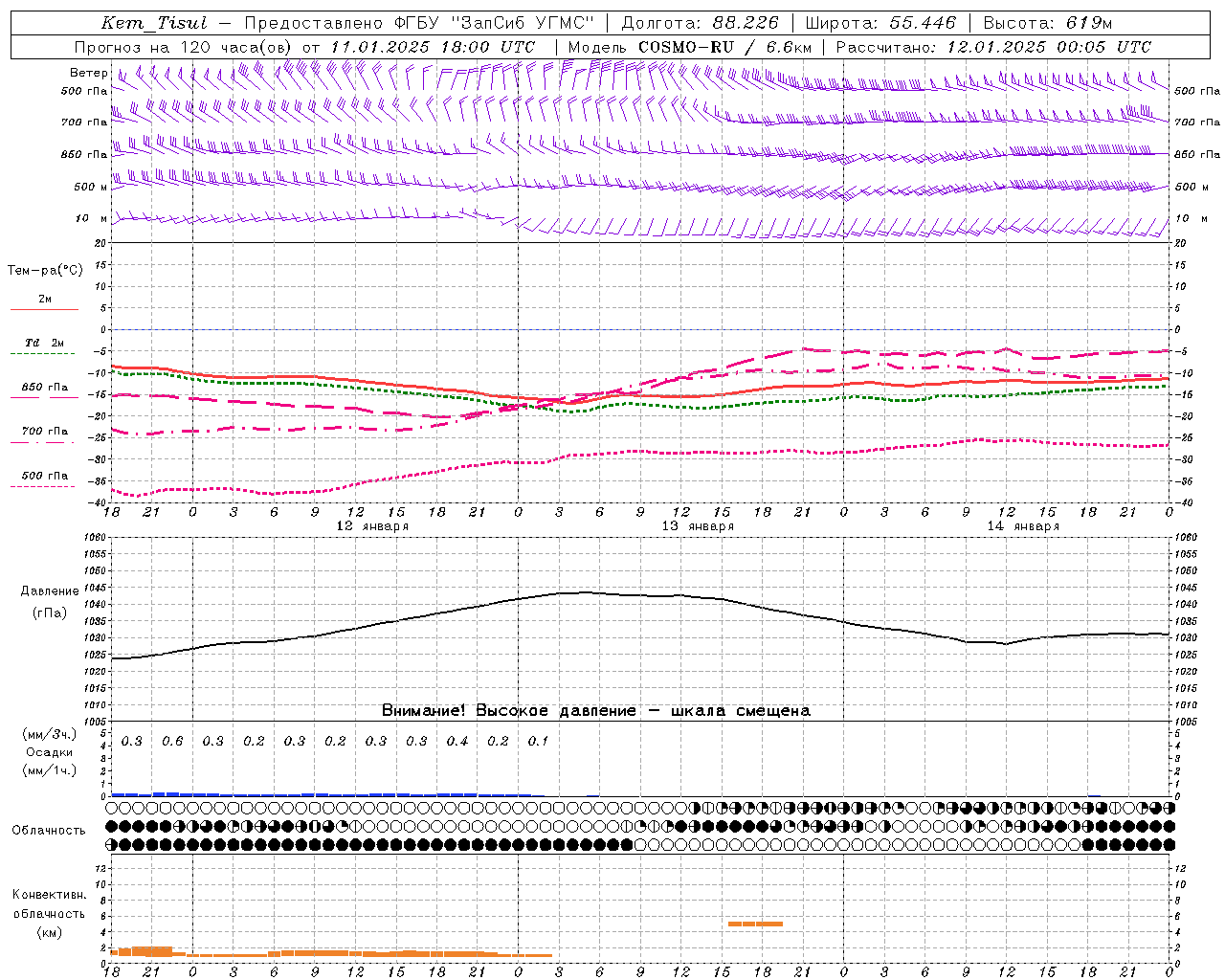Click the forecast start 11.01.2025 18:00 UTC
The height and width of the screenshot is (980, 1225).
433,47
